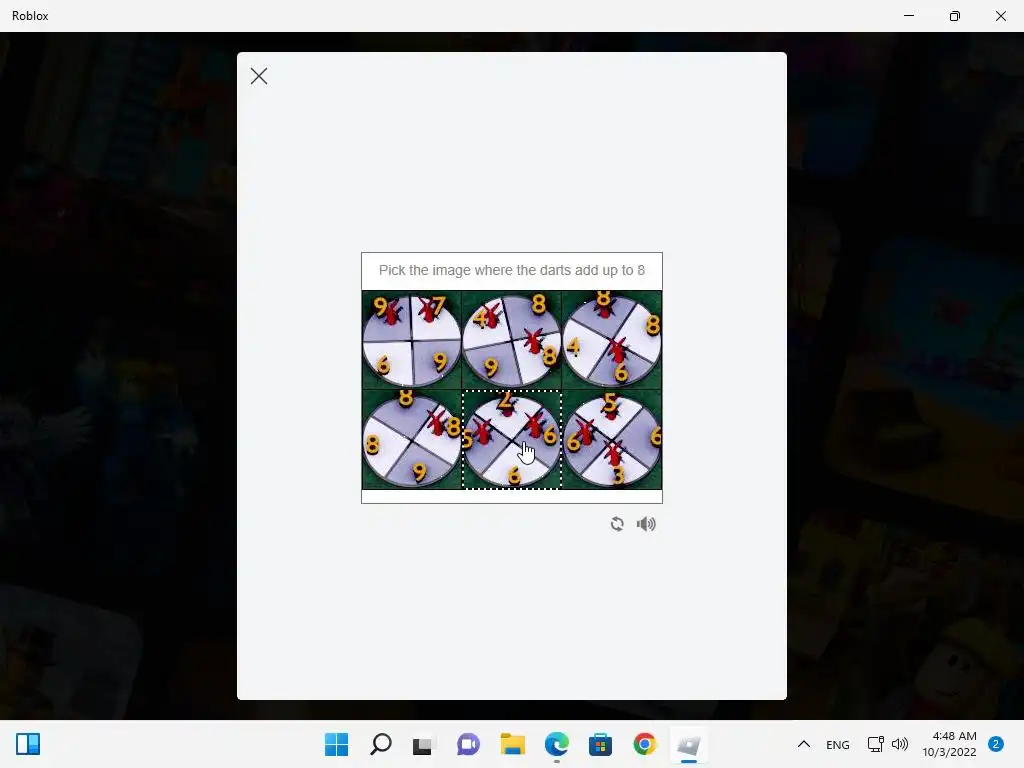Open Task View on the taskbar
Viewport: 1024px width, 768px height.
[424, 744]
